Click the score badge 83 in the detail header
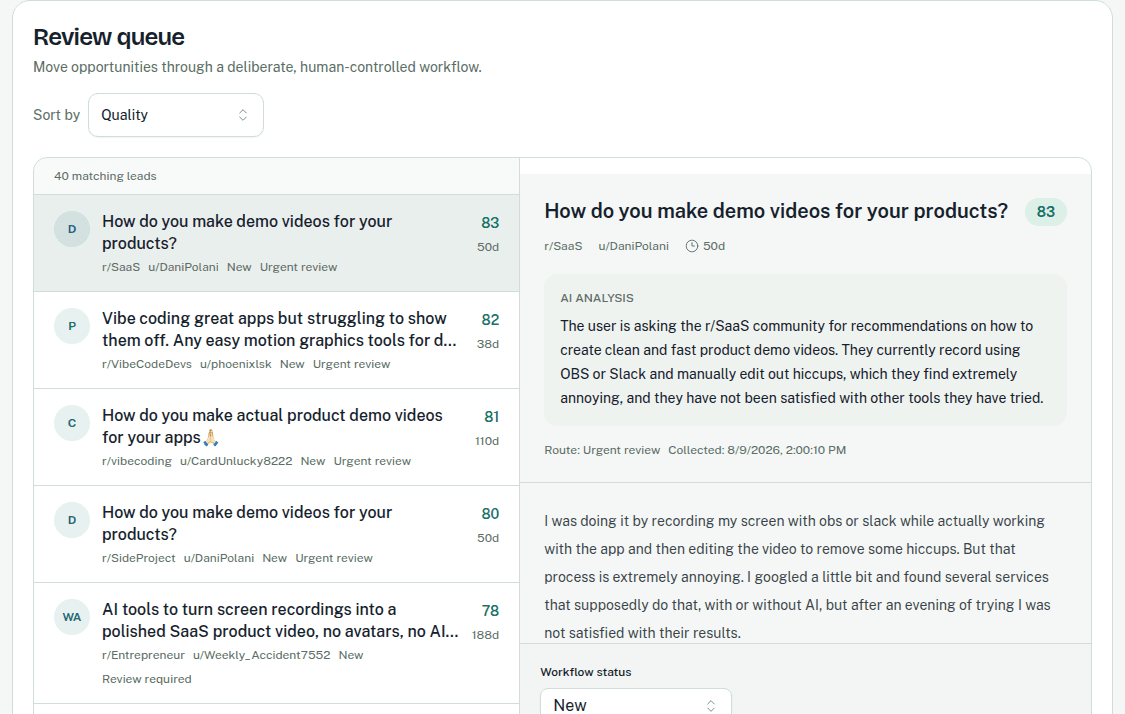The image size is (1125, 714). (x=1045, y=212)
